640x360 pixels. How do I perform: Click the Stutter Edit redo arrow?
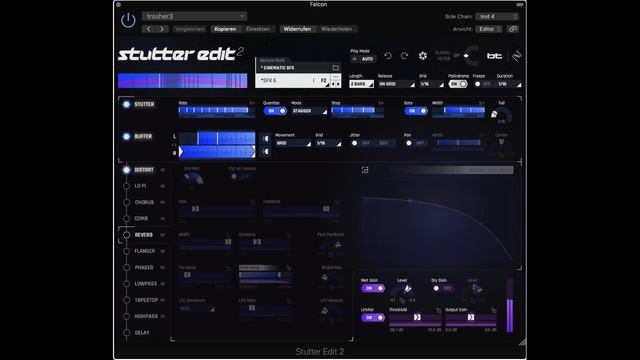404,56
